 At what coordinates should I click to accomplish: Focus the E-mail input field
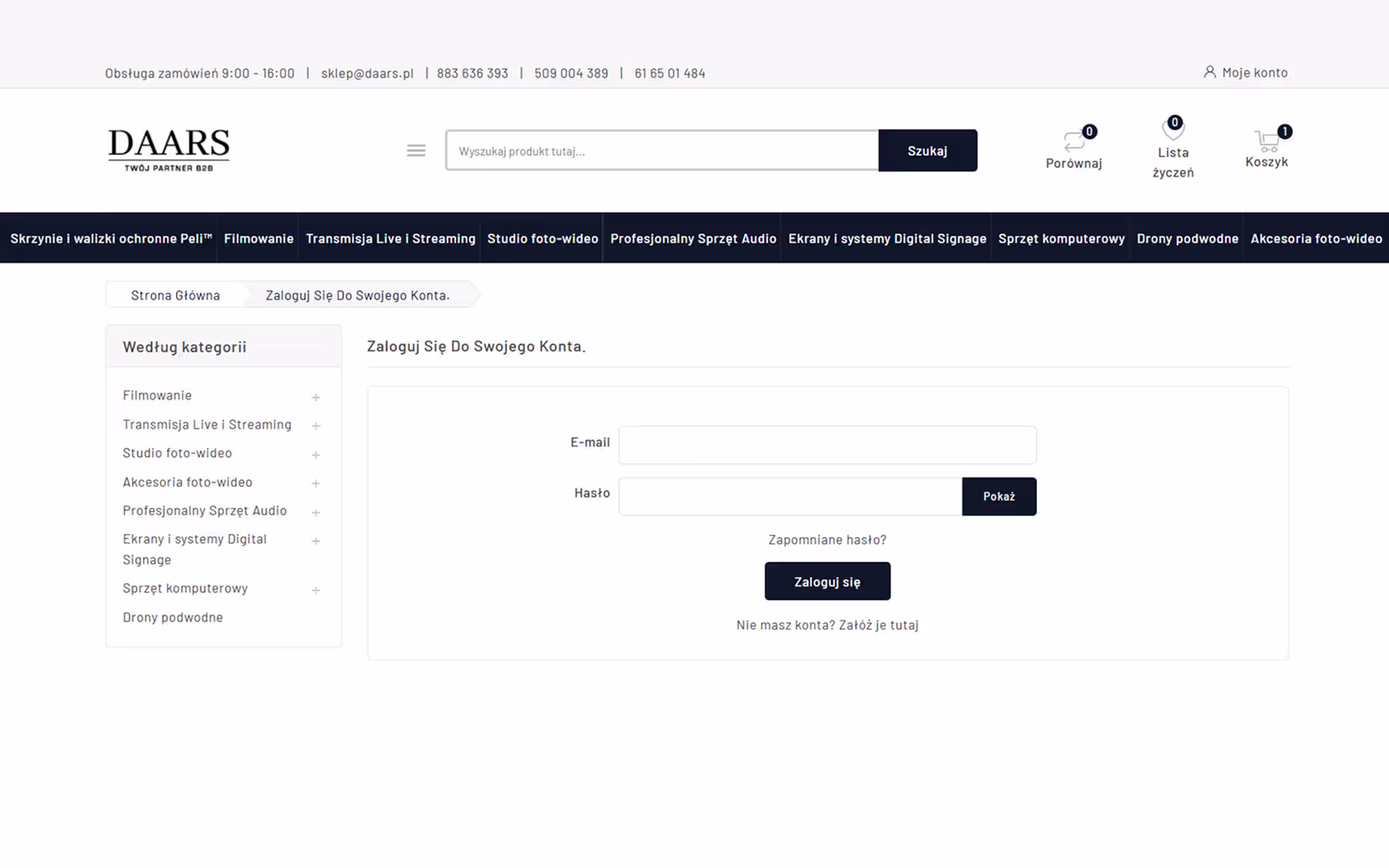click(827, 445)
